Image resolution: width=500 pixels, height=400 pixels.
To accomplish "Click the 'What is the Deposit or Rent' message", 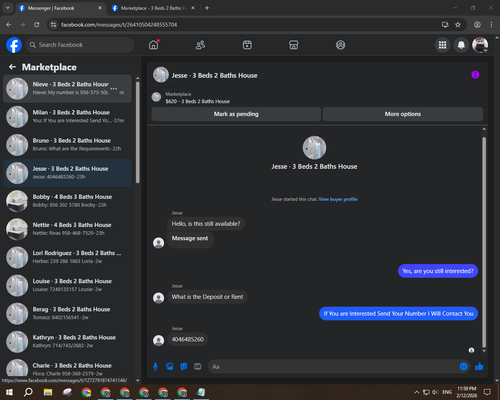I will [207, 297].
